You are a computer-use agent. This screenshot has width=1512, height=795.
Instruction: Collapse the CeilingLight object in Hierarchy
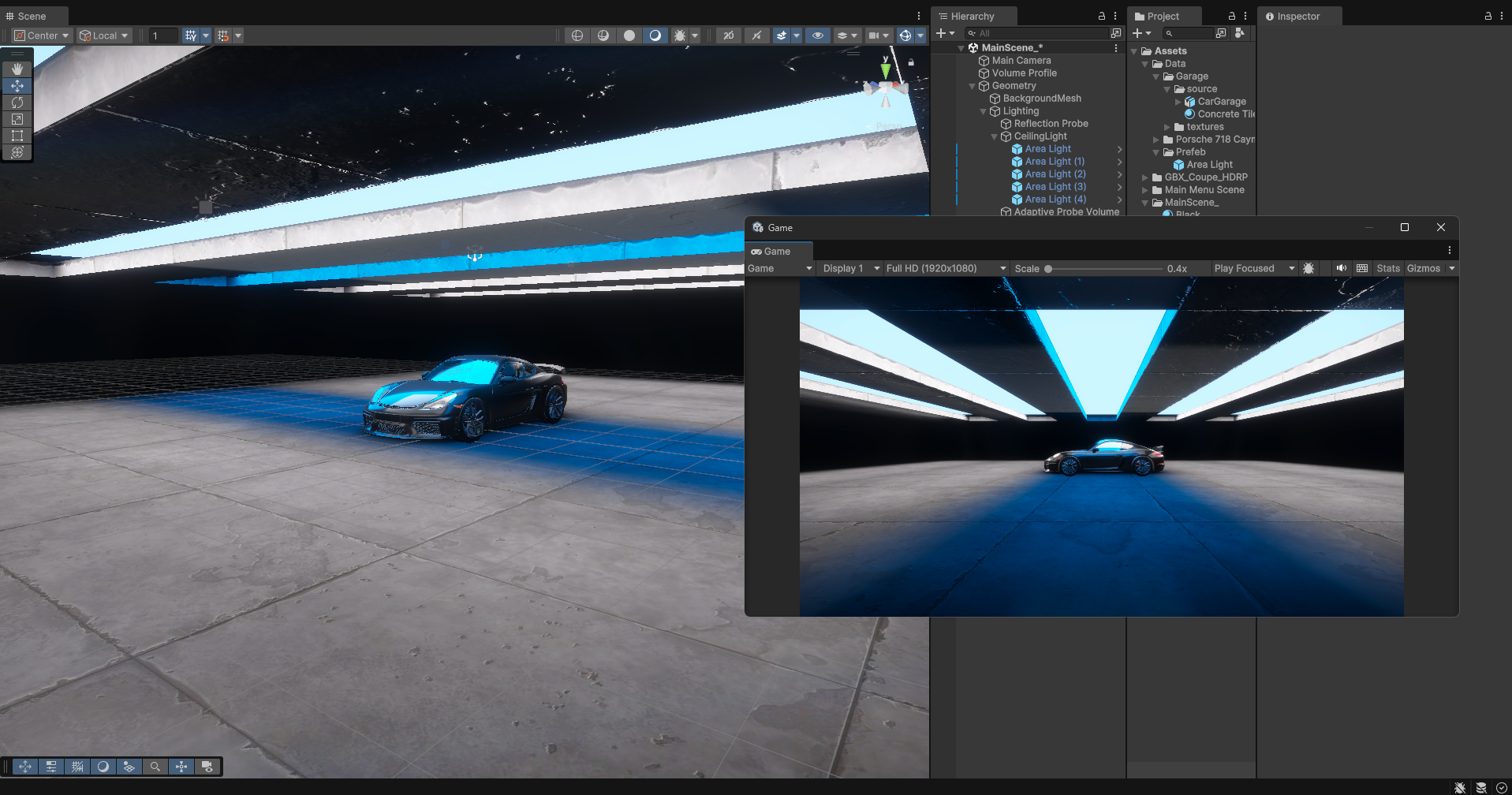994,136
